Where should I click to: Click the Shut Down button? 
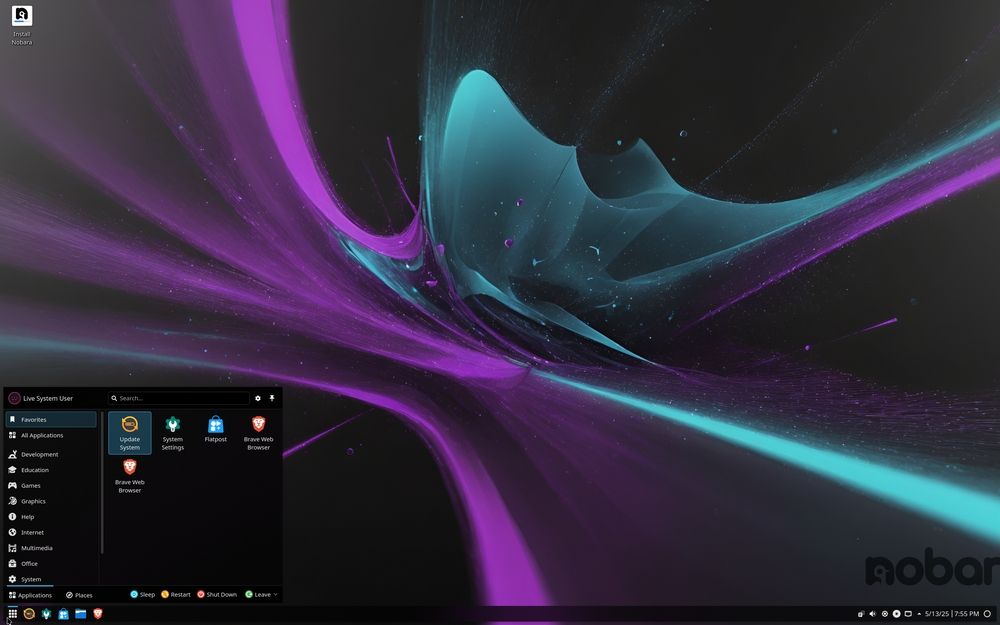pos(218,594)
